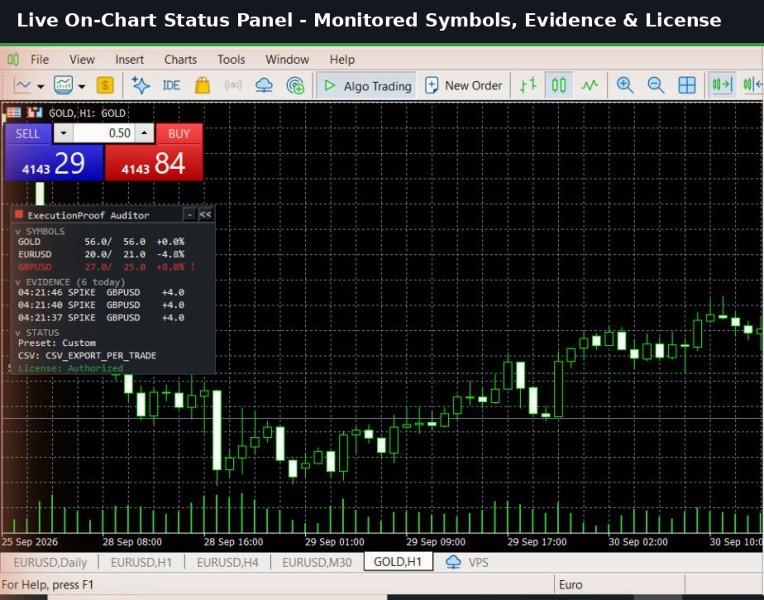Image resolution: width=764 pixels, height=600 pixels.
Task: Toggle chart auto-scroll to end
Action: (x=722, y=86)
